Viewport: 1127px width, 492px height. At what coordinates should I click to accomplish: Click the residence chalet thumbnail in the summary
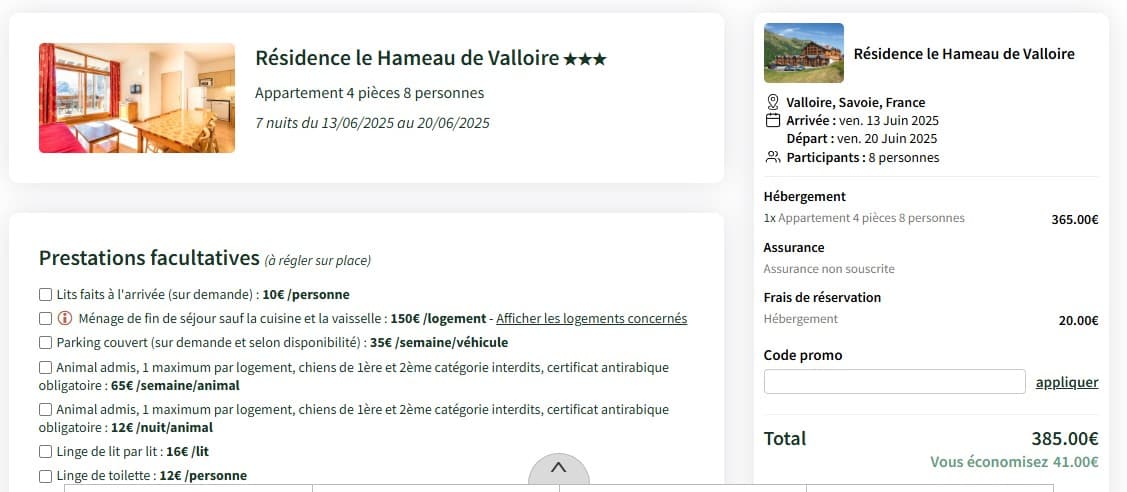(x=803, y=53)
